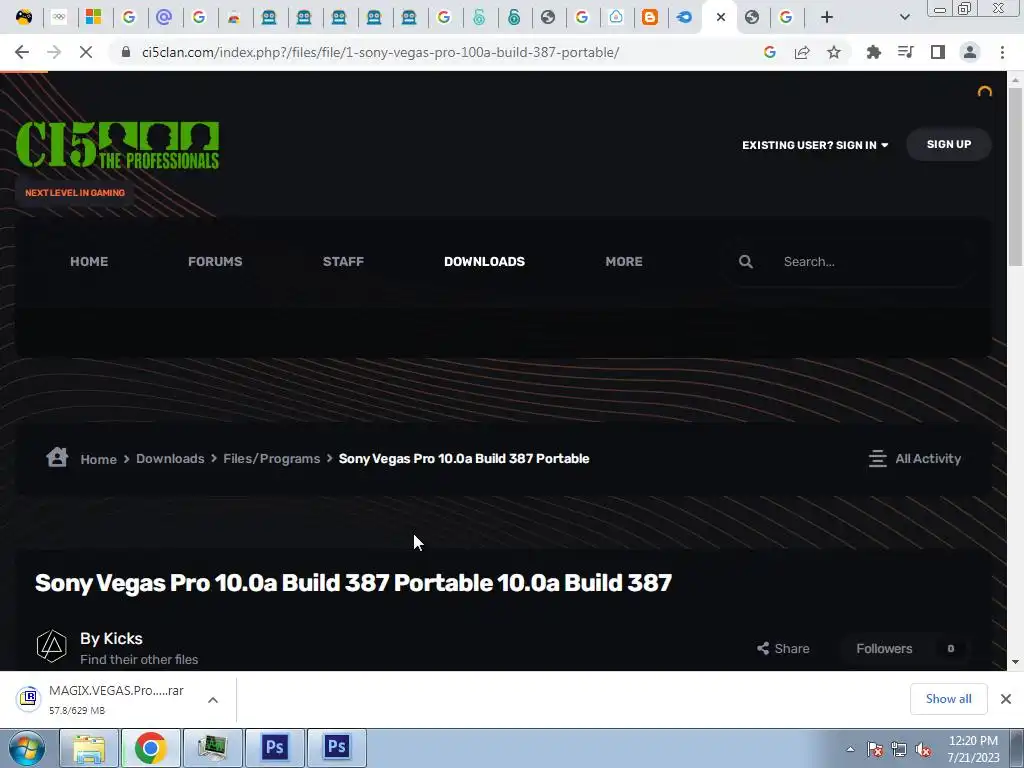Screen dimensions: 1024x768
Task: Close the current active tab
Action: tap(721, 17)
